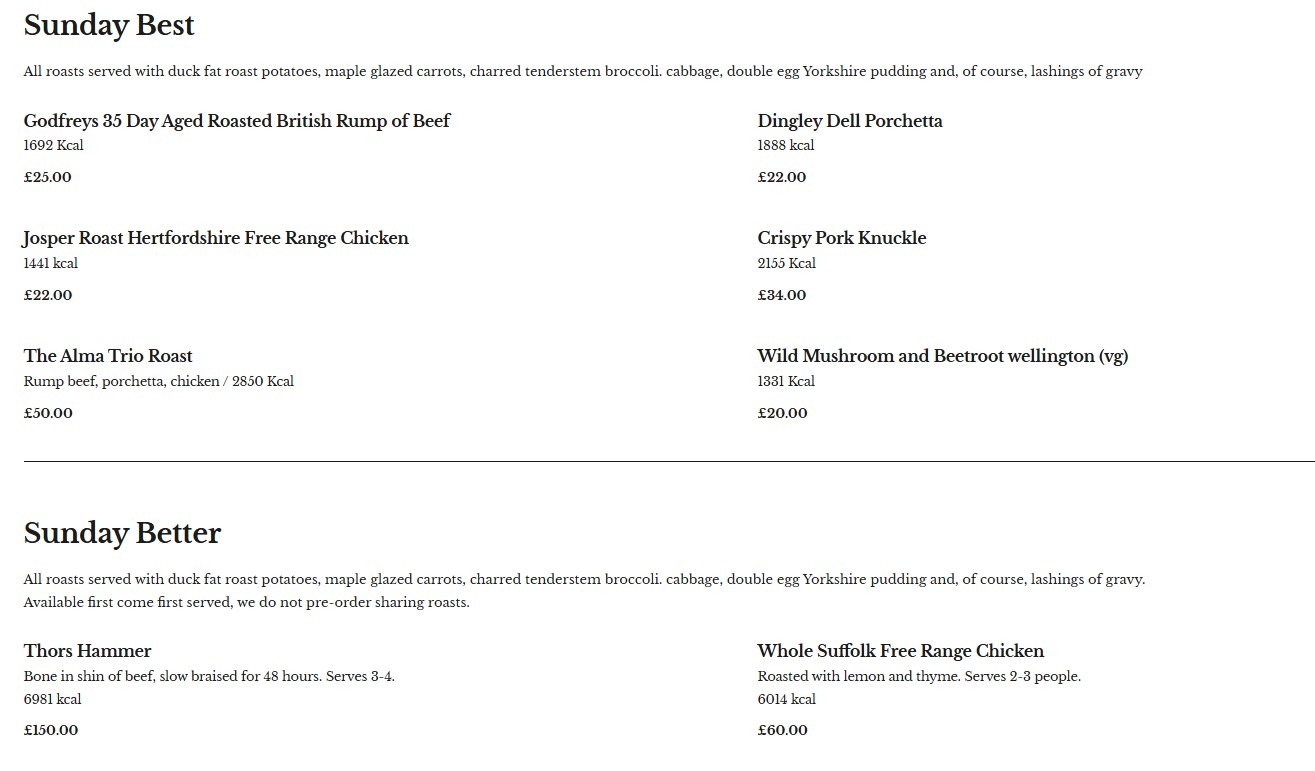
Task: Click the 'Rump beef, porchetta, chicken' description
Action: [x=121, y=381]
